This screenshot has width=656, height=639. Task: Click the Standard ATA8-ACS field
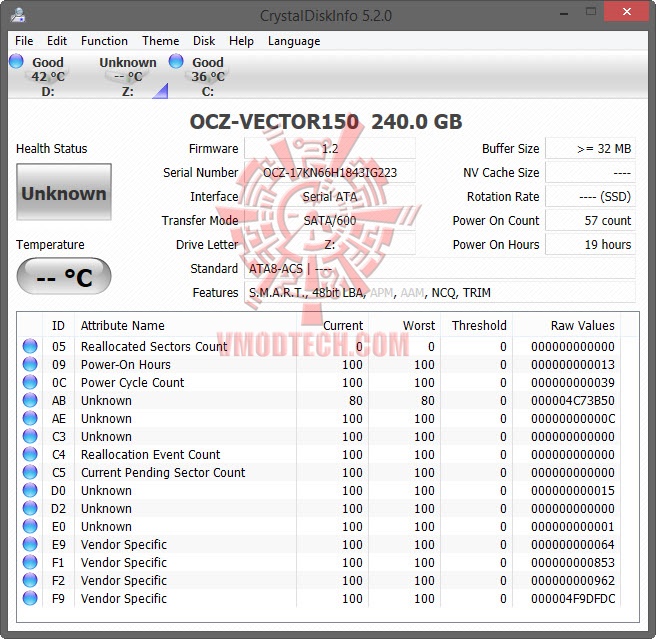(x=440, y=268)
